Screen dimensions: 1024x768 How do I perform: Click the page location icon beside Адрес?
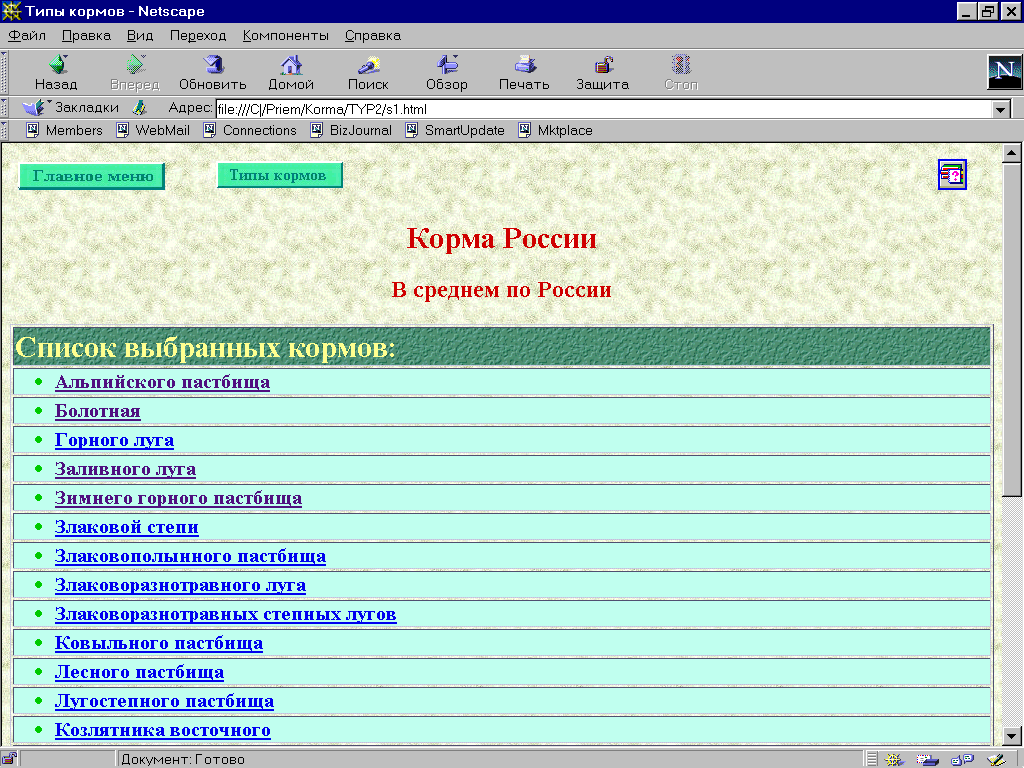coord(139,108)
